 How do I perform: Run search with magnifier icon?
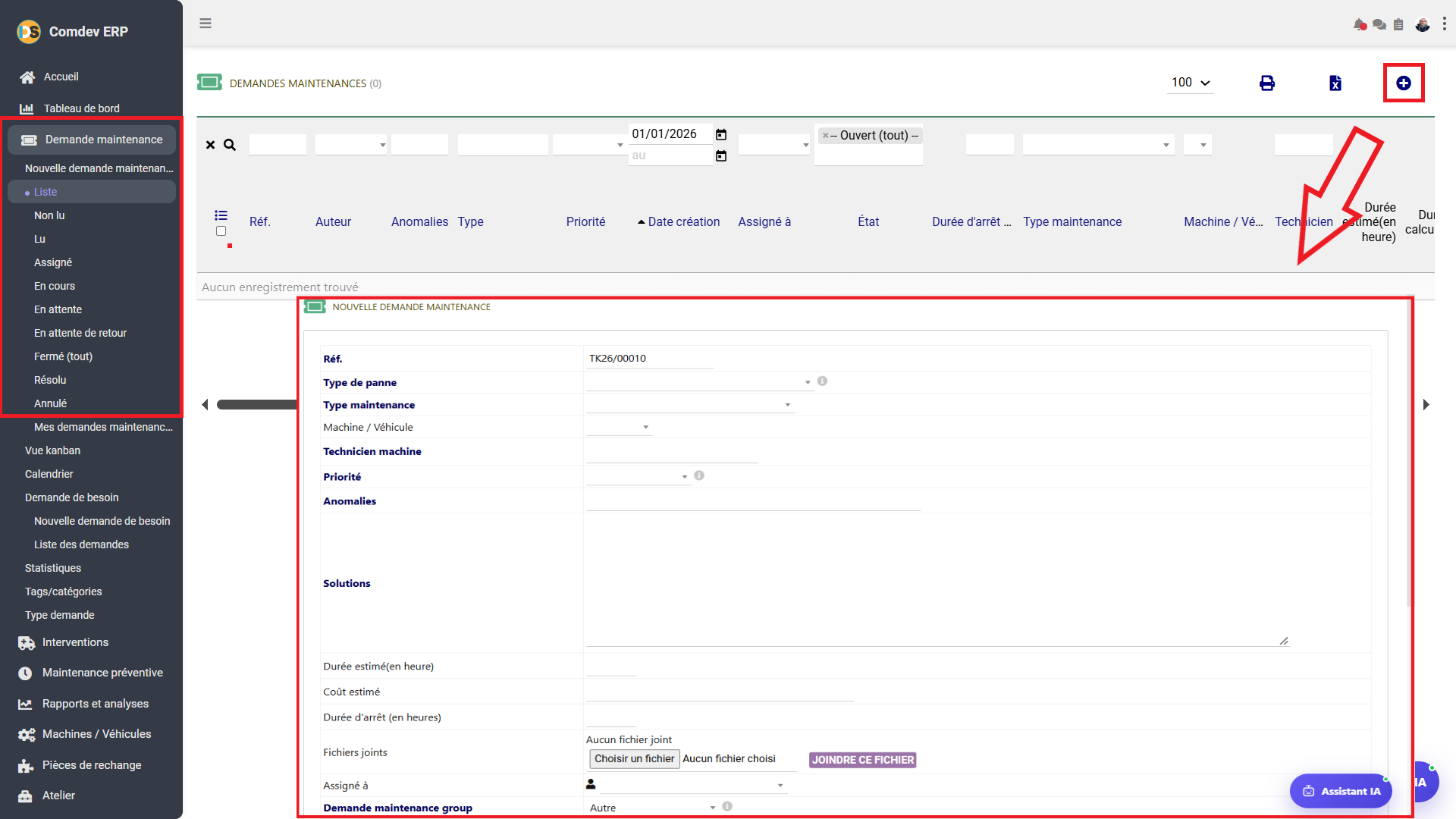[230, 145]
